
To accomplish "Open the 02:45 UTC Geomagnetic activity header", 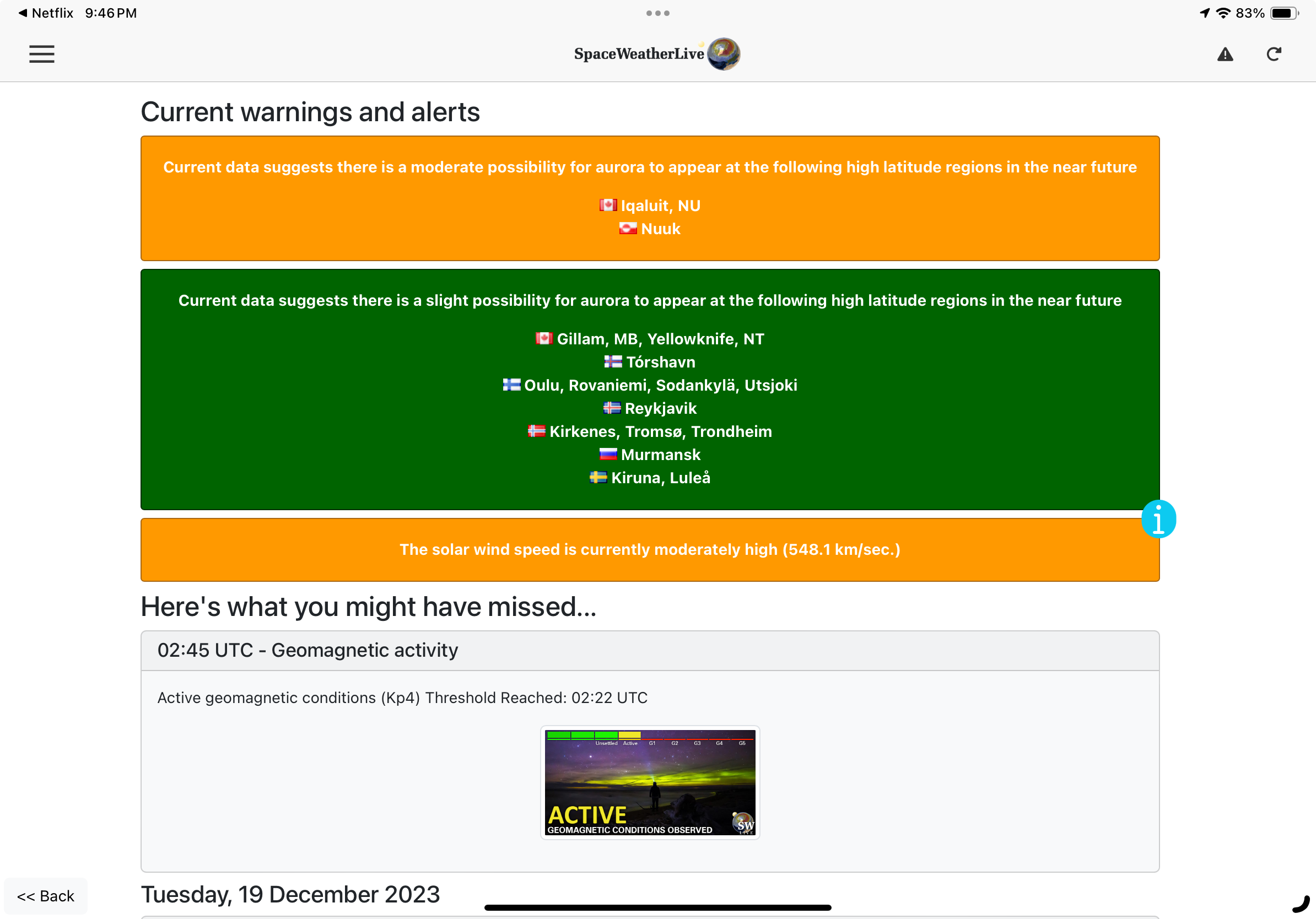I will point(308,650).
